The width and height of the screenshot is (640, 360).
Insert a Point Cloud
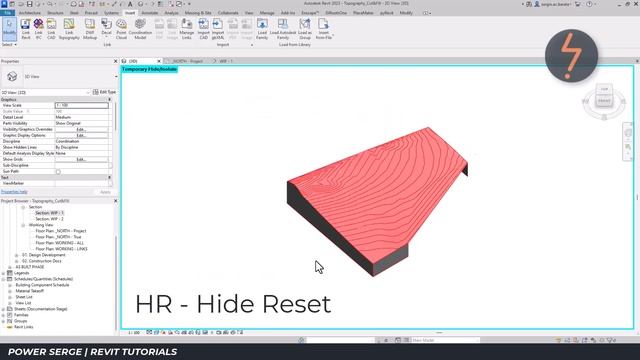(121, 29)
